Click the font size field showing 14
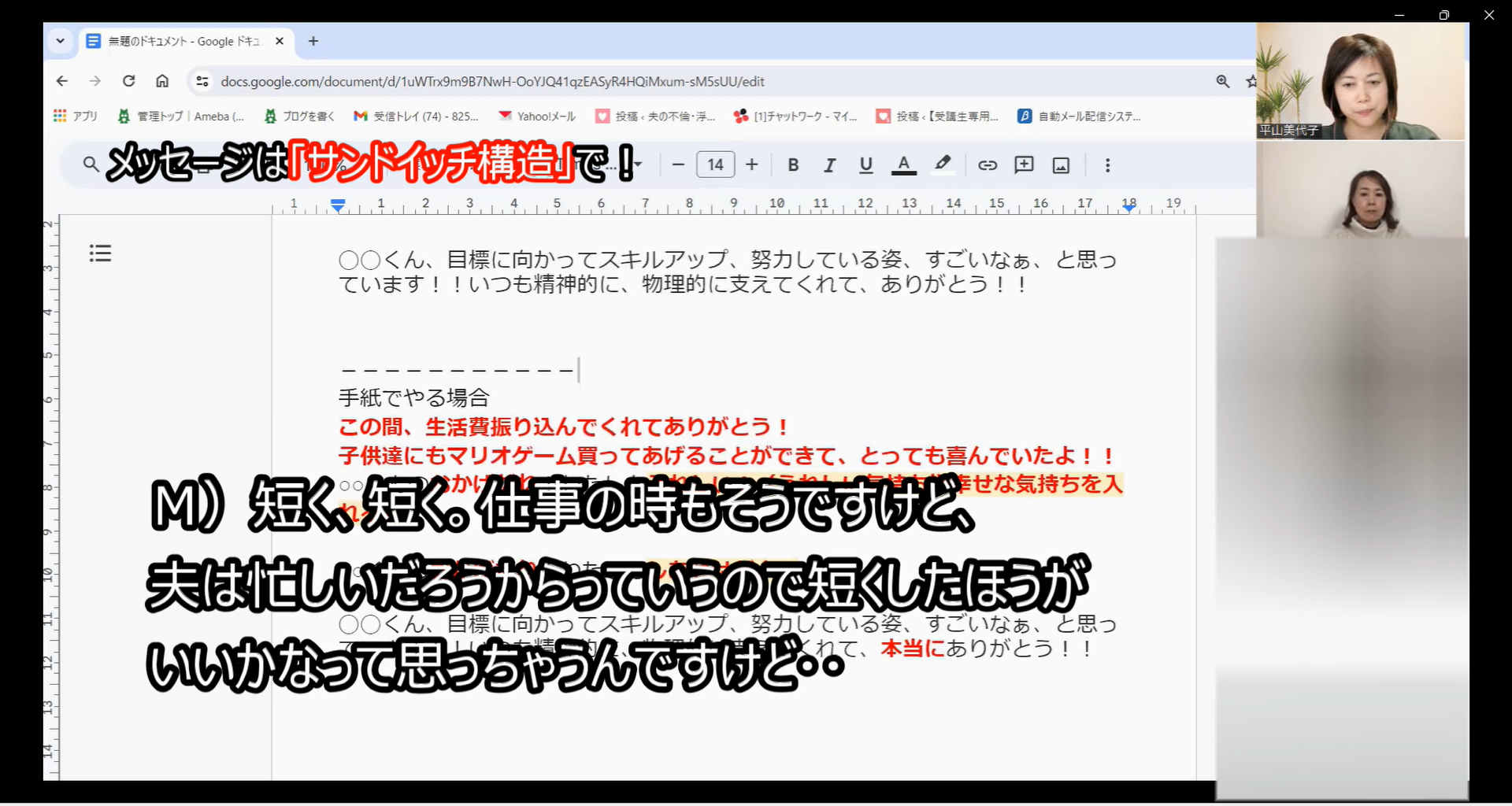 click(715, 165)
